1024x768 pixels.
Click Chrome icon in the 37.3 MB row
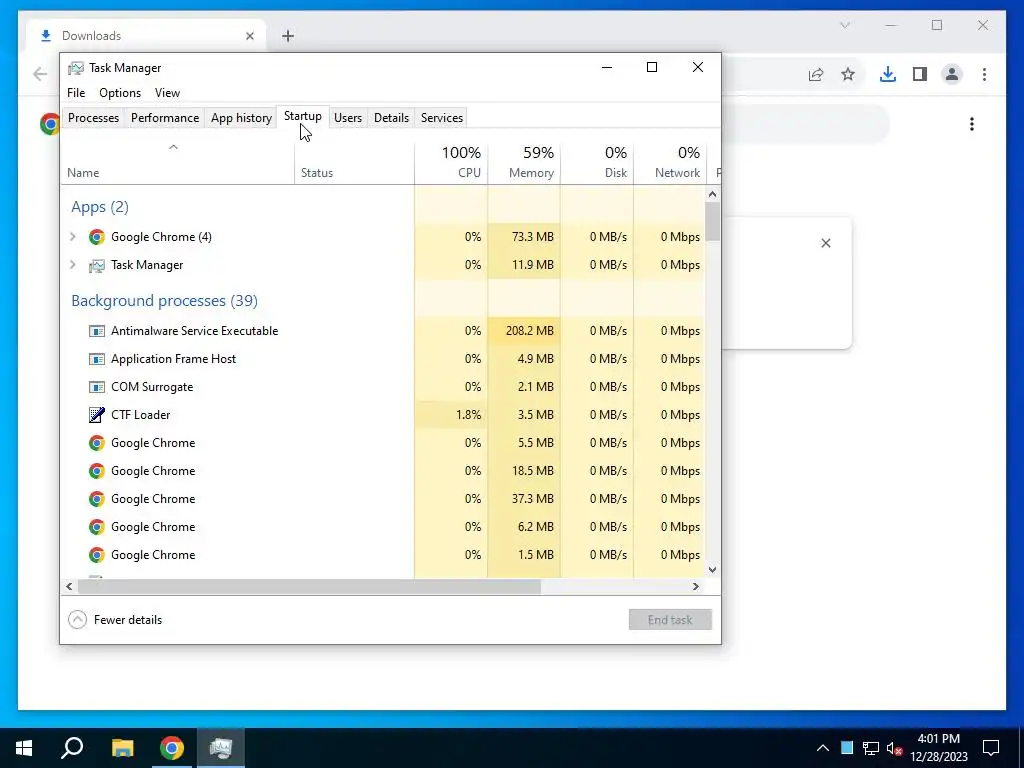tap(97, 499)
